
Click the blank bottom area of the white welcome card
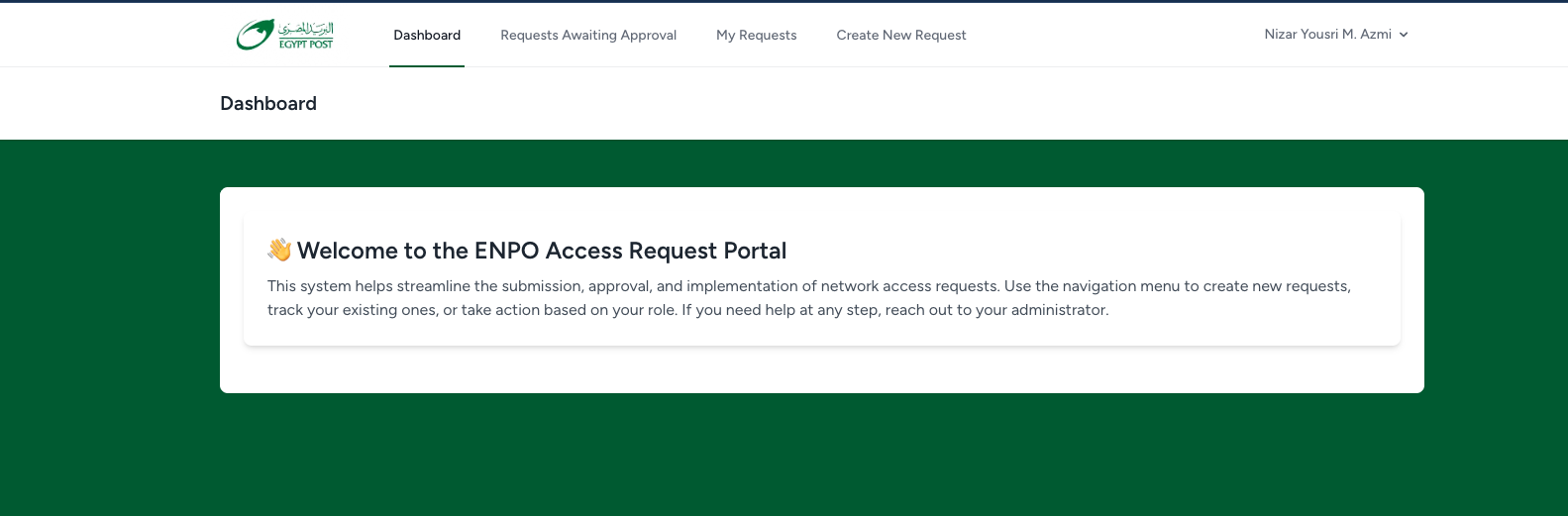(x=822, y=370)
